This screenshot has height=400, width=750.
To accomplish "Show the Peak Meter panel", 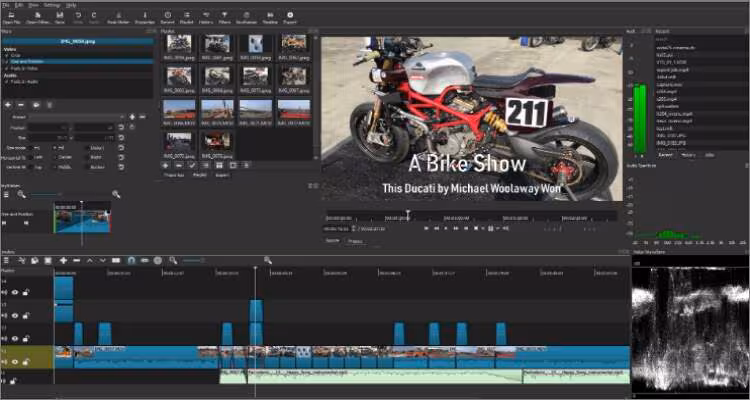I will [118, 18].
